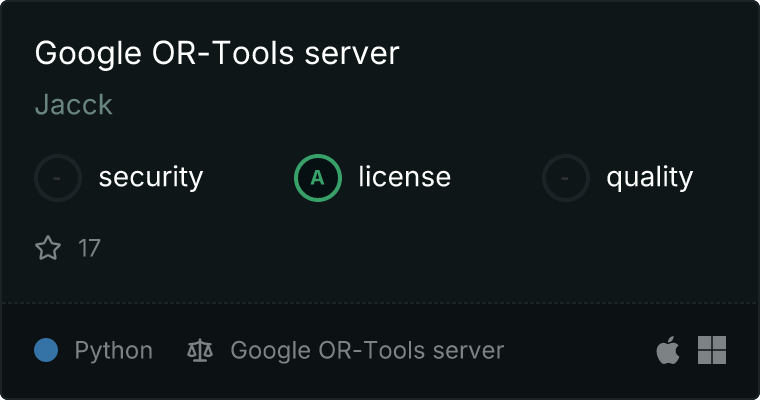This screenshot has height=400, width=760.
Task: Click the footer license name text
Action: (x=367, y=351)
